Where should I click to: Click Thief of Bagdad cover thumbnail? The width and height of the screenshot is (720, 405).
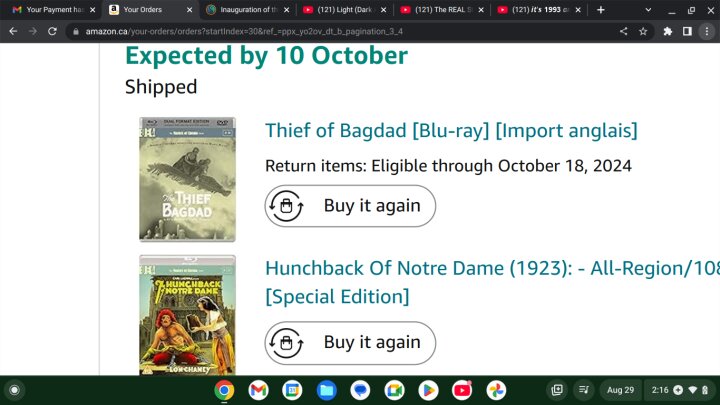pyautogui.click(x=187, y=179)
